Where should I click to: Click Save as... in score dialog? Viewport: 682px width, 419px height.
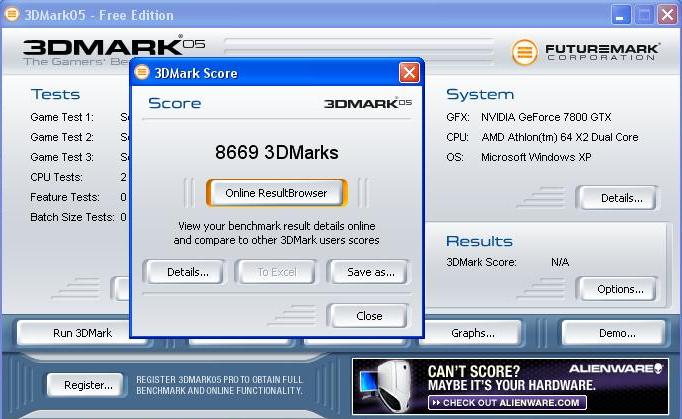click(x=371, y=272)
